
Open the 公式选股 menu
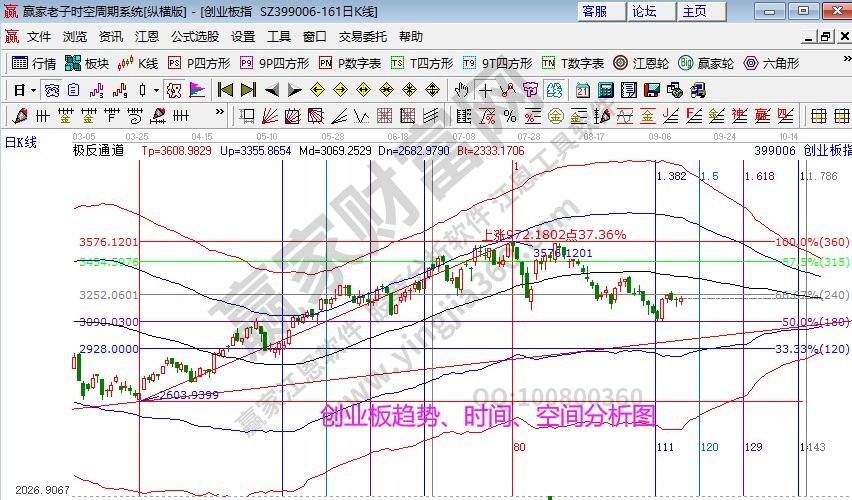[x=194, y=37]
